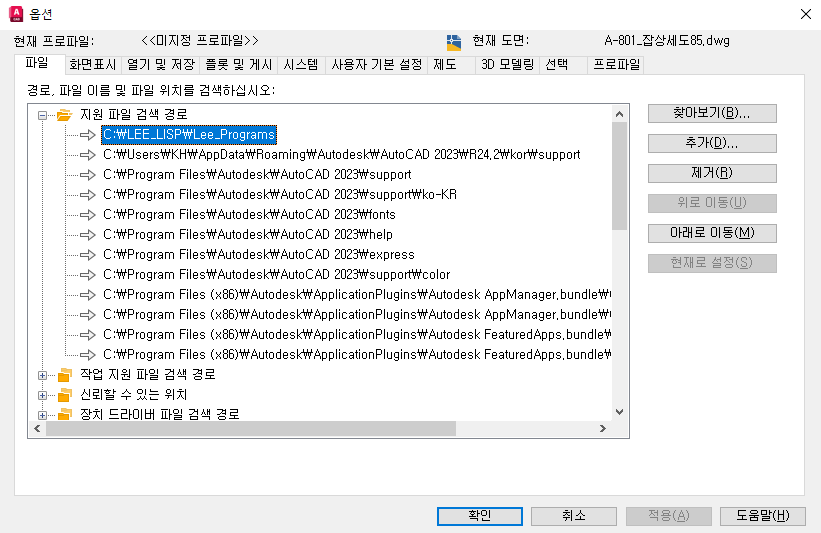This screenshot has width=821, height=533.
Task: Click the 찾아보기(B)... button
Action: (x=712, y=113)
